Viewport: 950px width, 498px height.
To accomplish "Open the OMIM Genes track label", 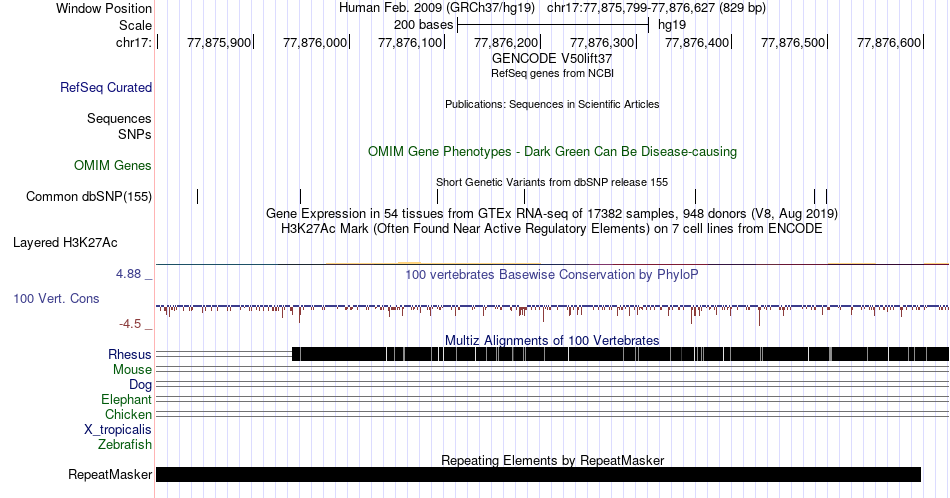I will (x=113, y=165).
